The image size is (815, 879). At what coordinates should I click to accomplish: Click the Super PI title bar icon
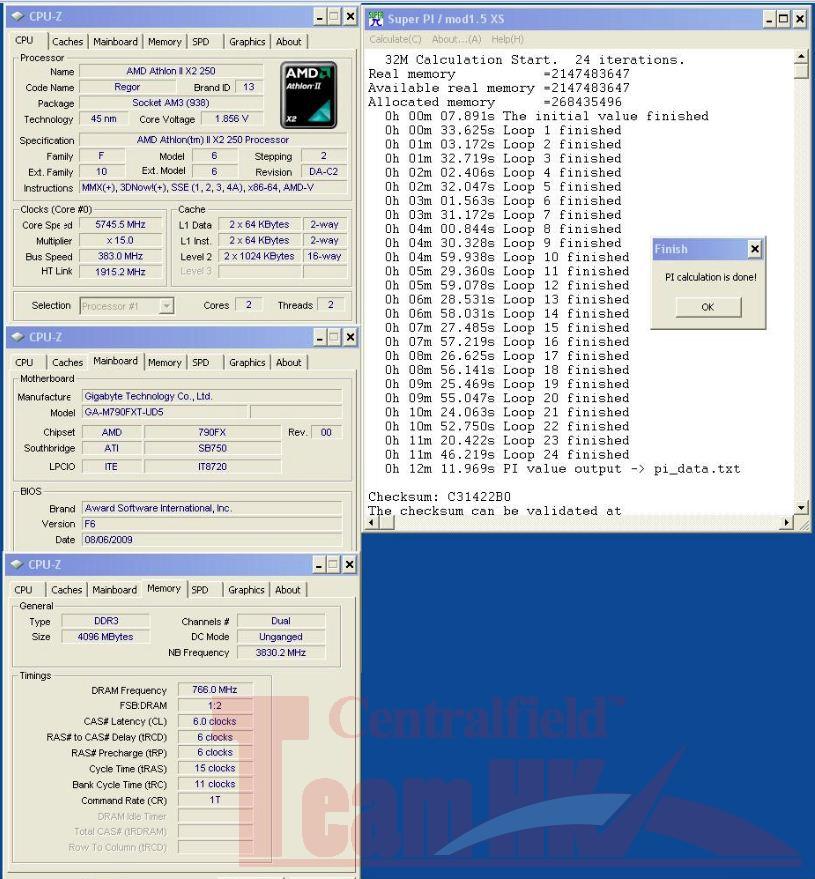point(376,18)
